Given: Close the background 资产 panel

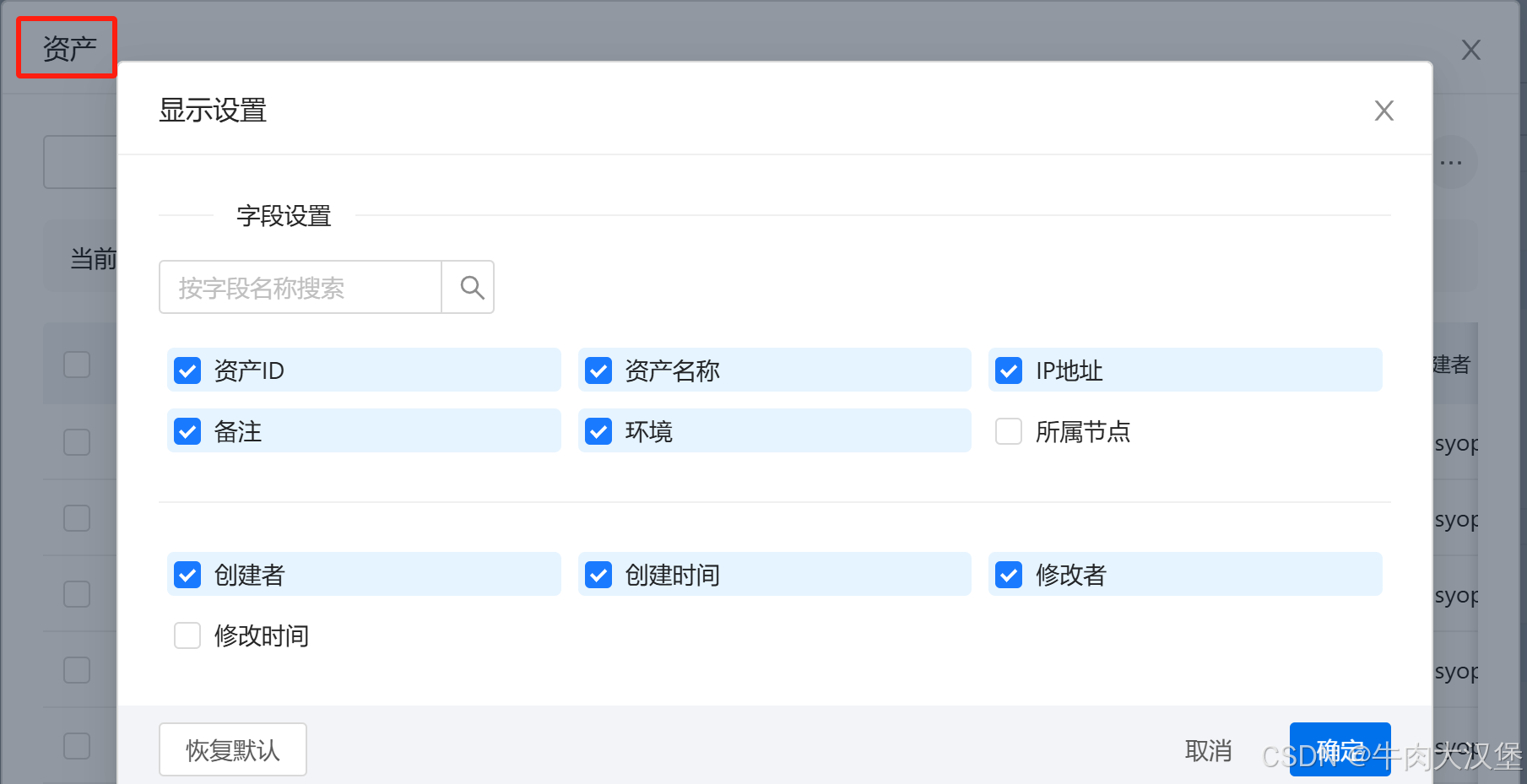Looking at the screenshot, I should [1471, 50].
